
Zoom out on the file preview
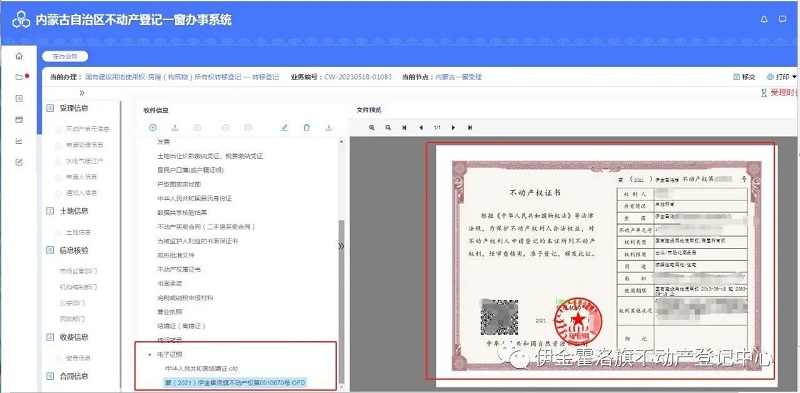pos(388,128)
